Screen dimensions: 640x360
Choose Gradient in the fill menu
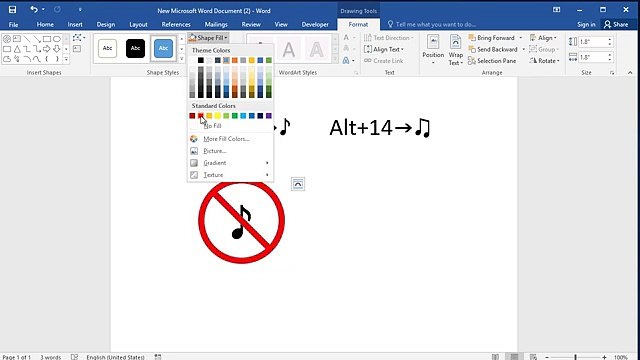(230, 163)
